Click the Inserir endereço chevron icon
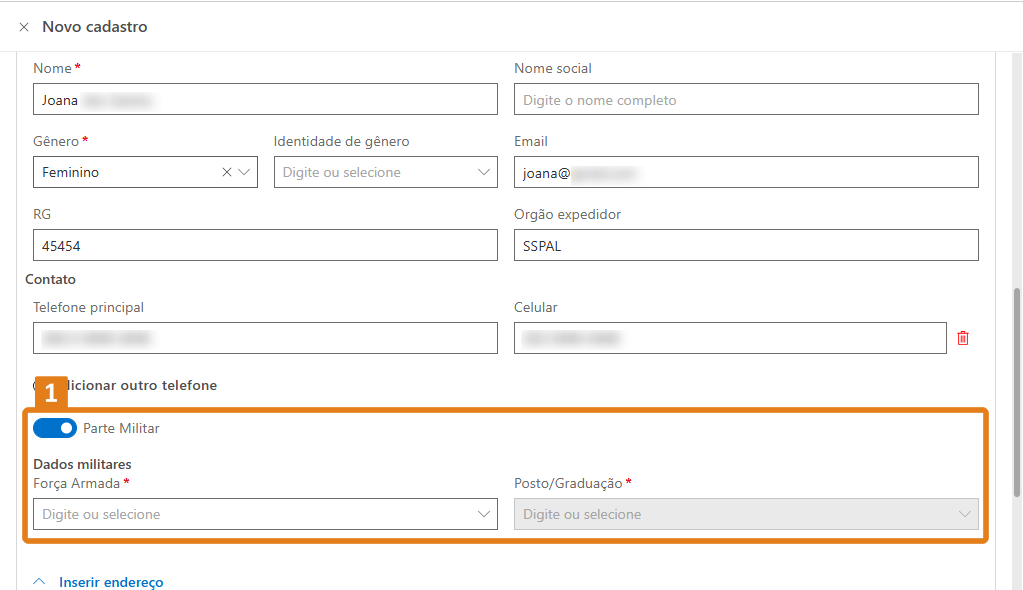The width and height of the screenshot is (1023, 590). click(x=41, y=581)
